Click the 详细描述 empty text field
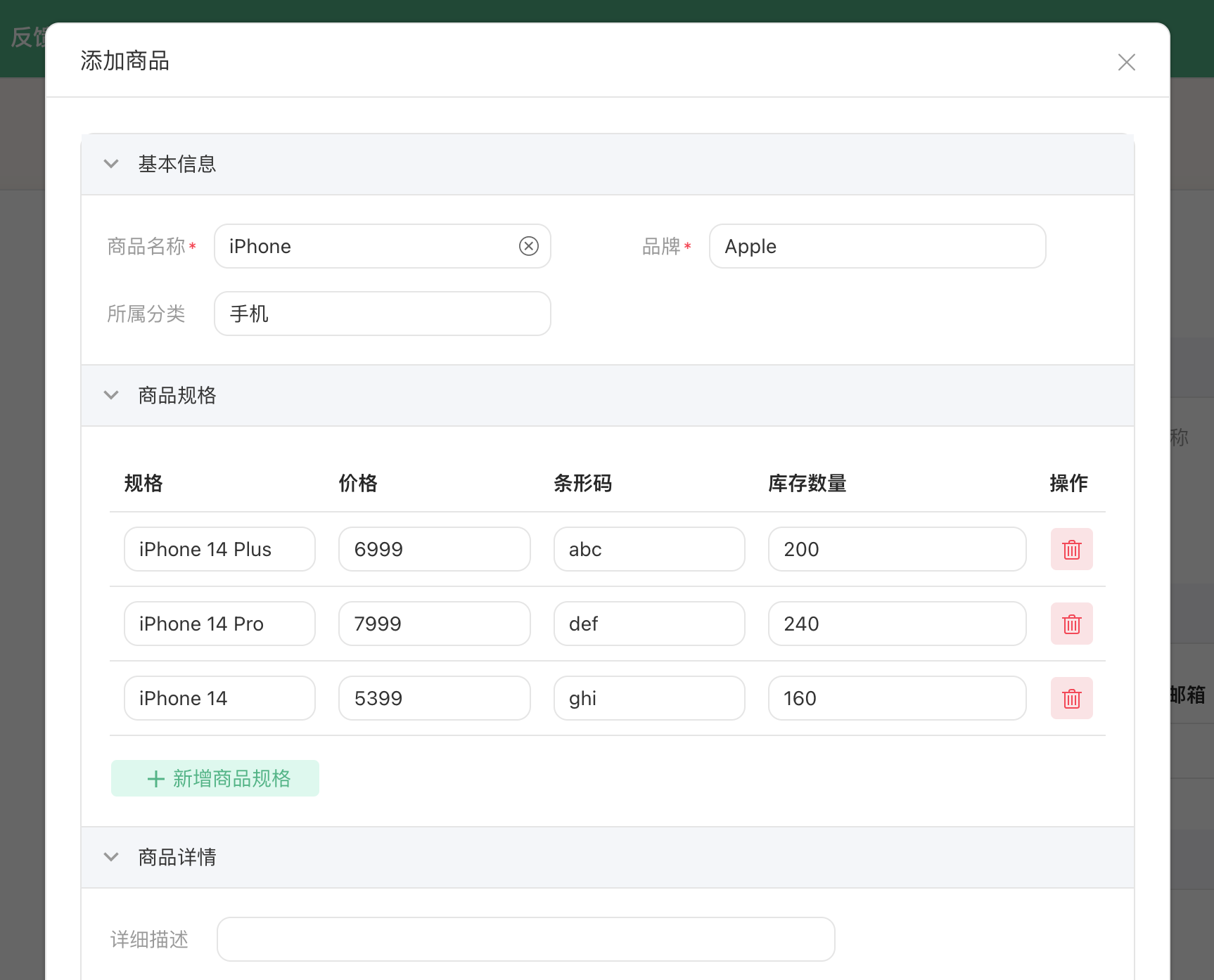Image resolution: width=1214 pixels, height=980 pixels. (x=525, y=939)
